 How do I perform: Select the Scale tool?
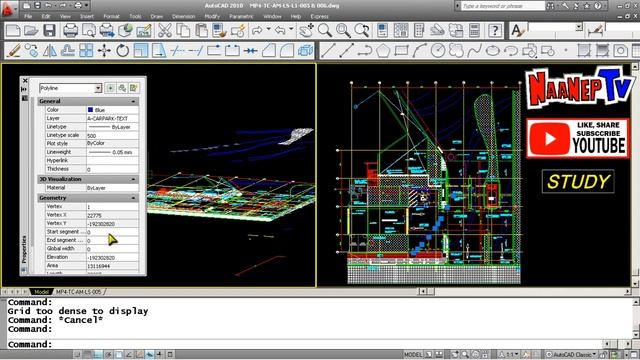[x=141, y=51]
